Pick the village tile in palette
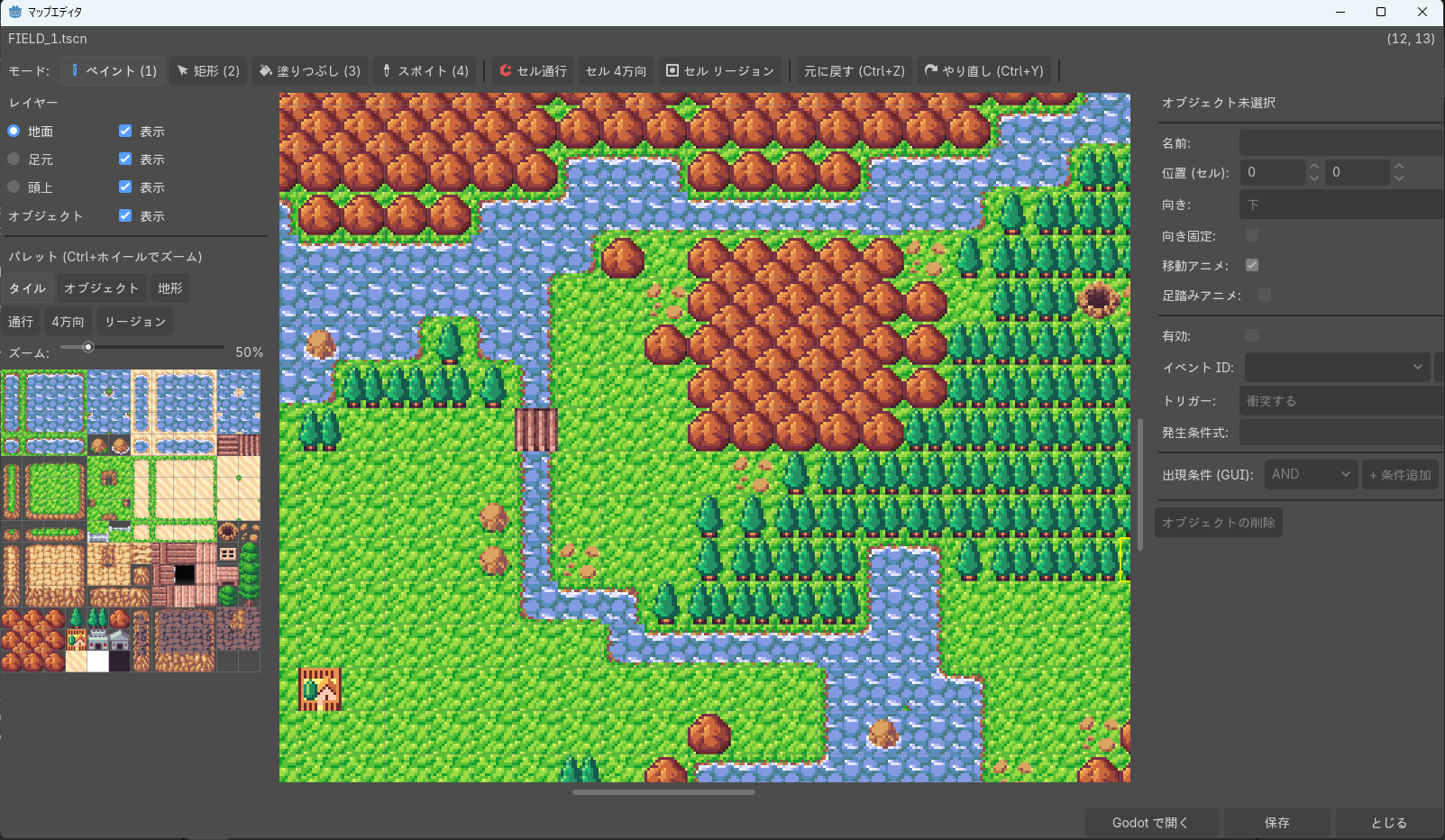This screenshot has height=840, width=1445. coord(77,640)
